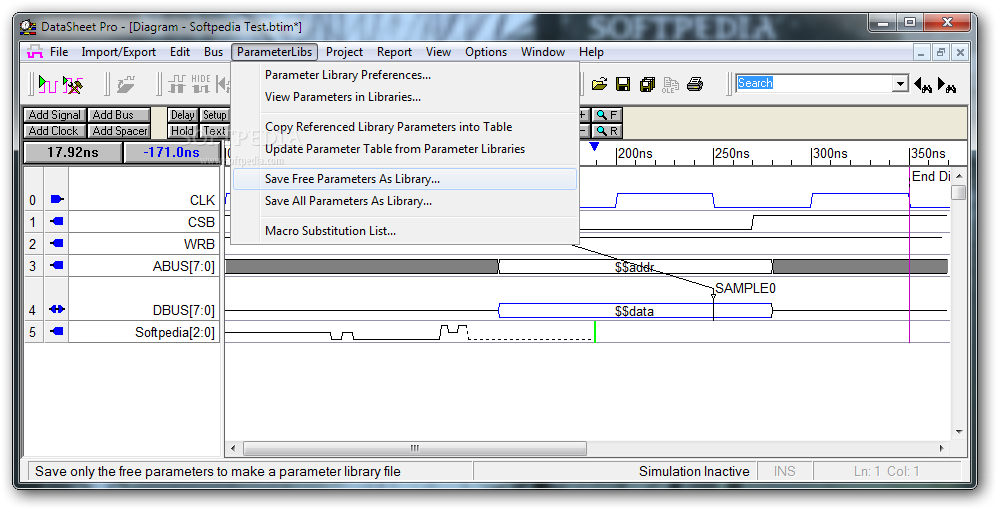Select Update Parameter Table from Parameter Libraries
The image size is (998, 510).
click(x=405, y=148)
